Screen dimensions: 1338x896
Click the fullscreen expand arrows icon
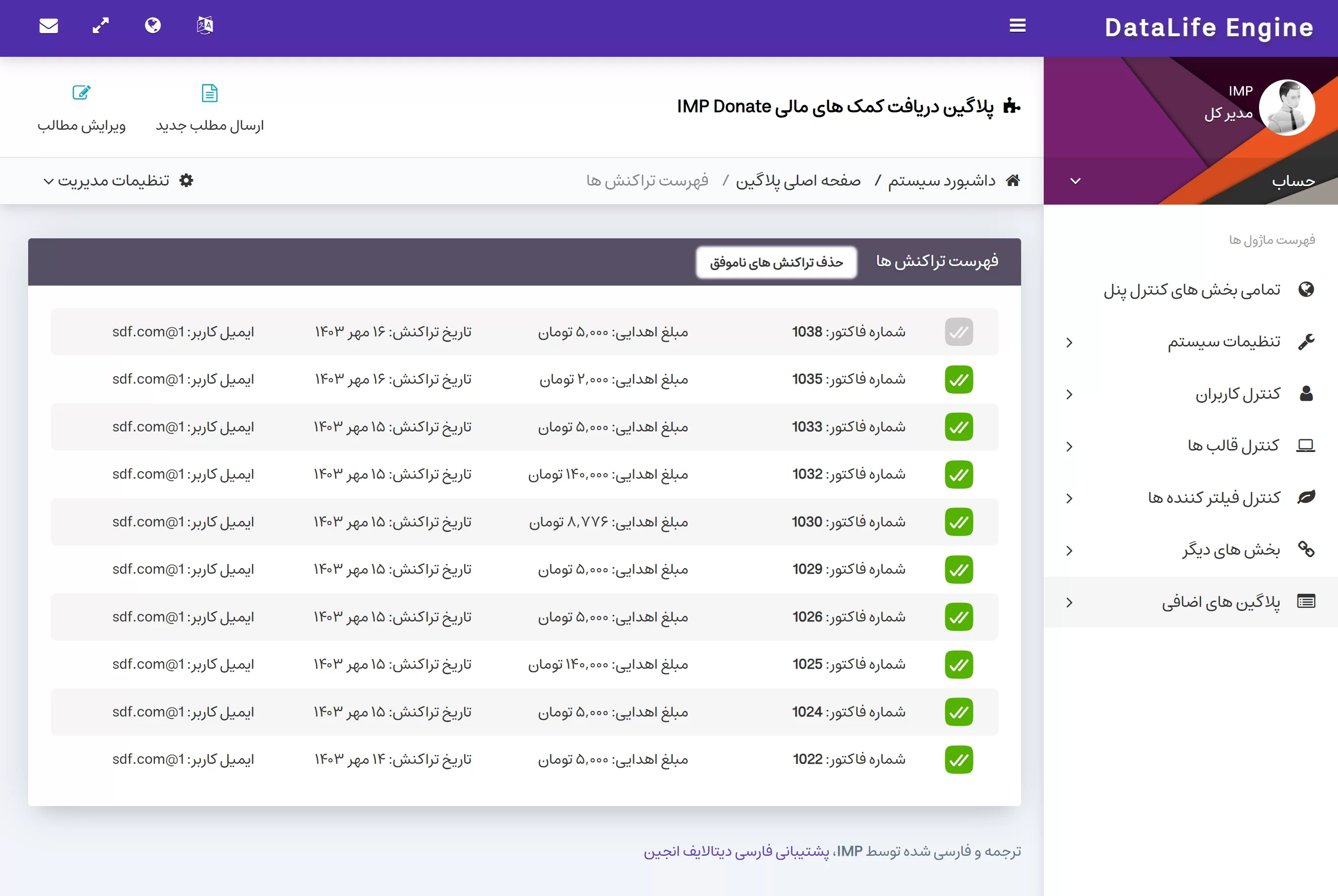tap(101, 26)
